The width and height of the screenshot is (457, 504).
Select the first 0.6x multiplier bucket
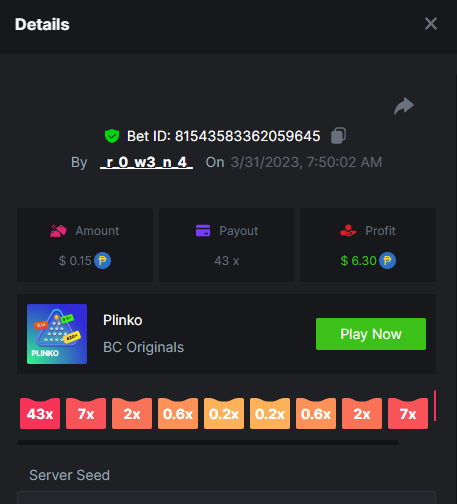coord(178,413)
